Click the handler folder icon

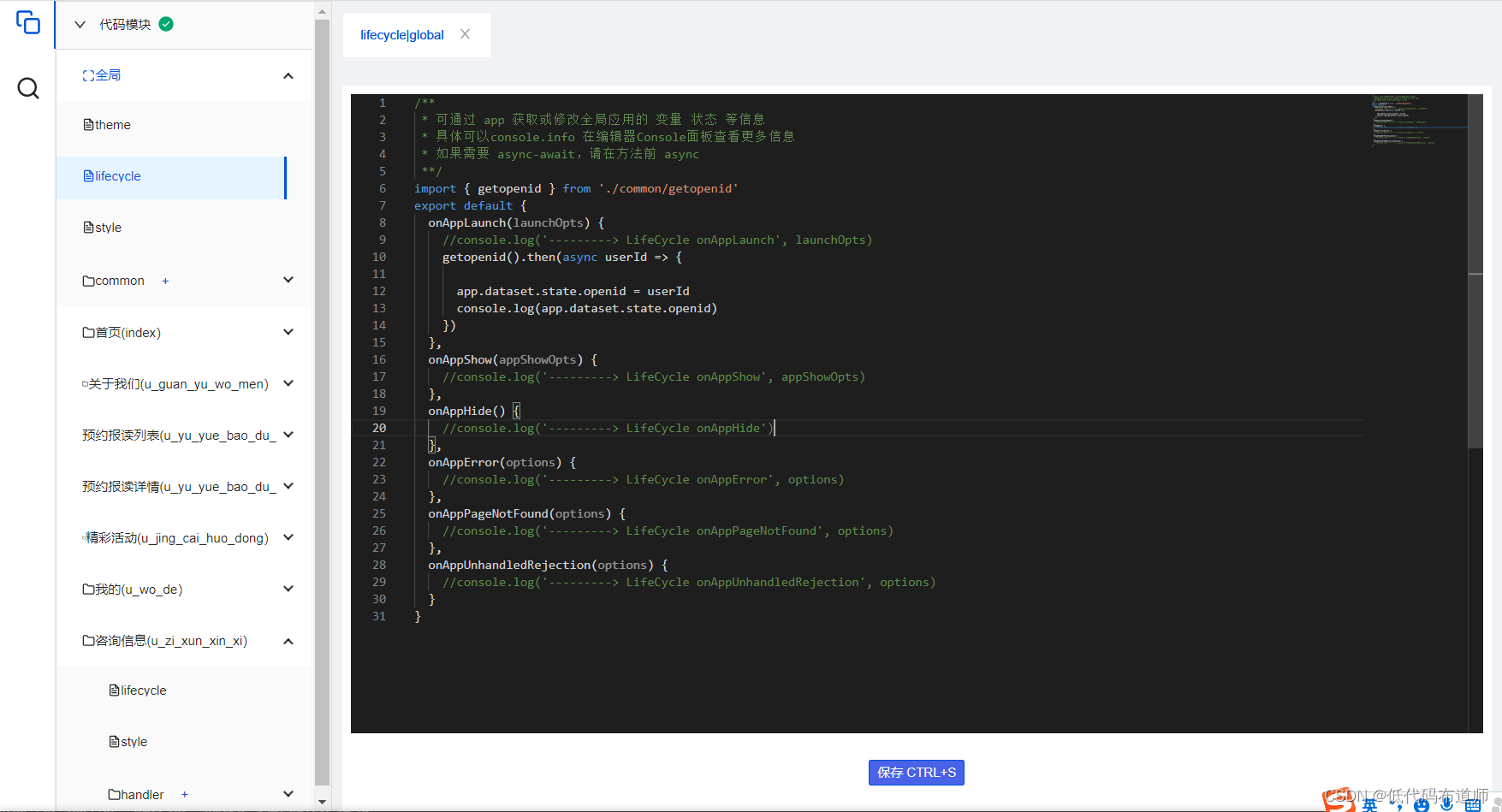pos(114,795)
